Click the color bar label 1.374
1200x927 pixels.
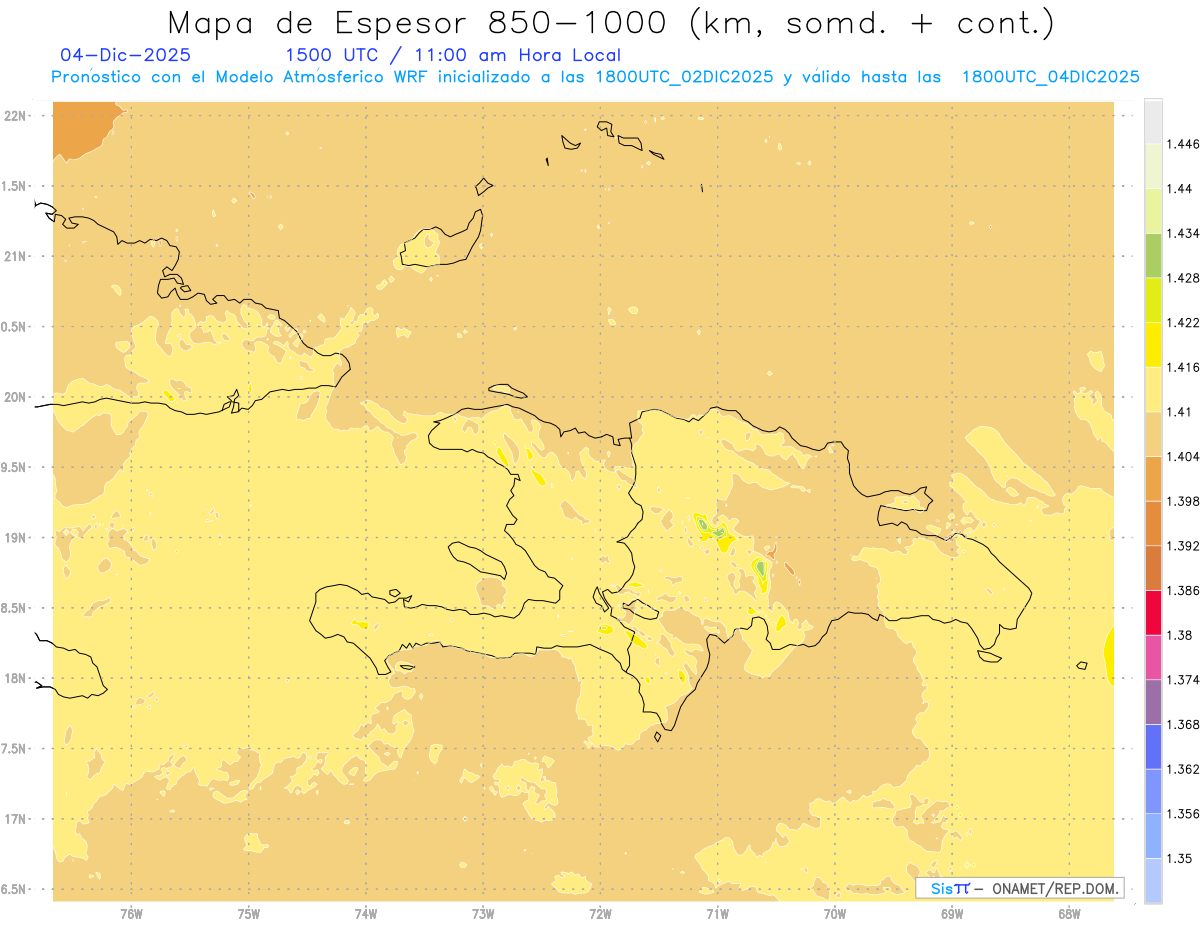coord(1183,679)
